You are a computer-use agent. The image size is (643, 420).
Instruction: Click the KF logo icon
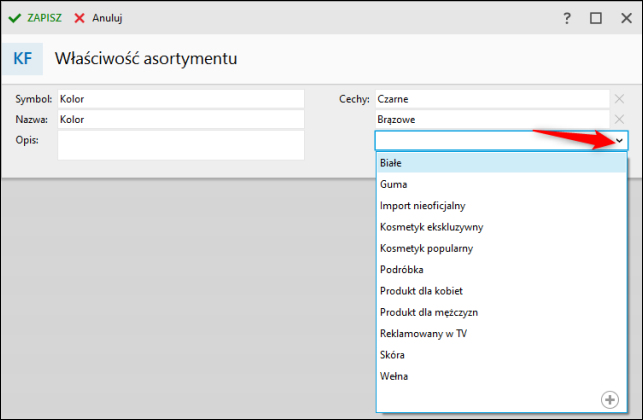coord(22,59)
